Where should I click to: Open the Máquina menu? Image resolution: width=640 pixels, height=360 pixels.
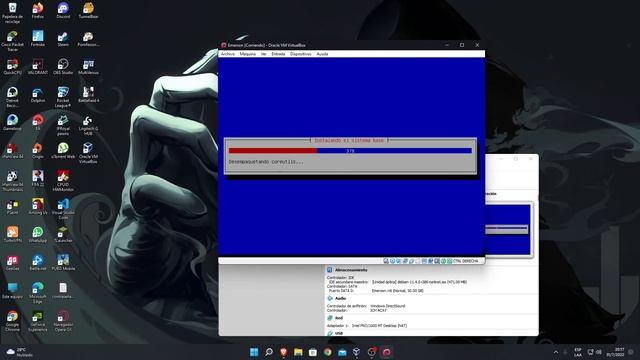pyautogui.click(x=247, y=54)
